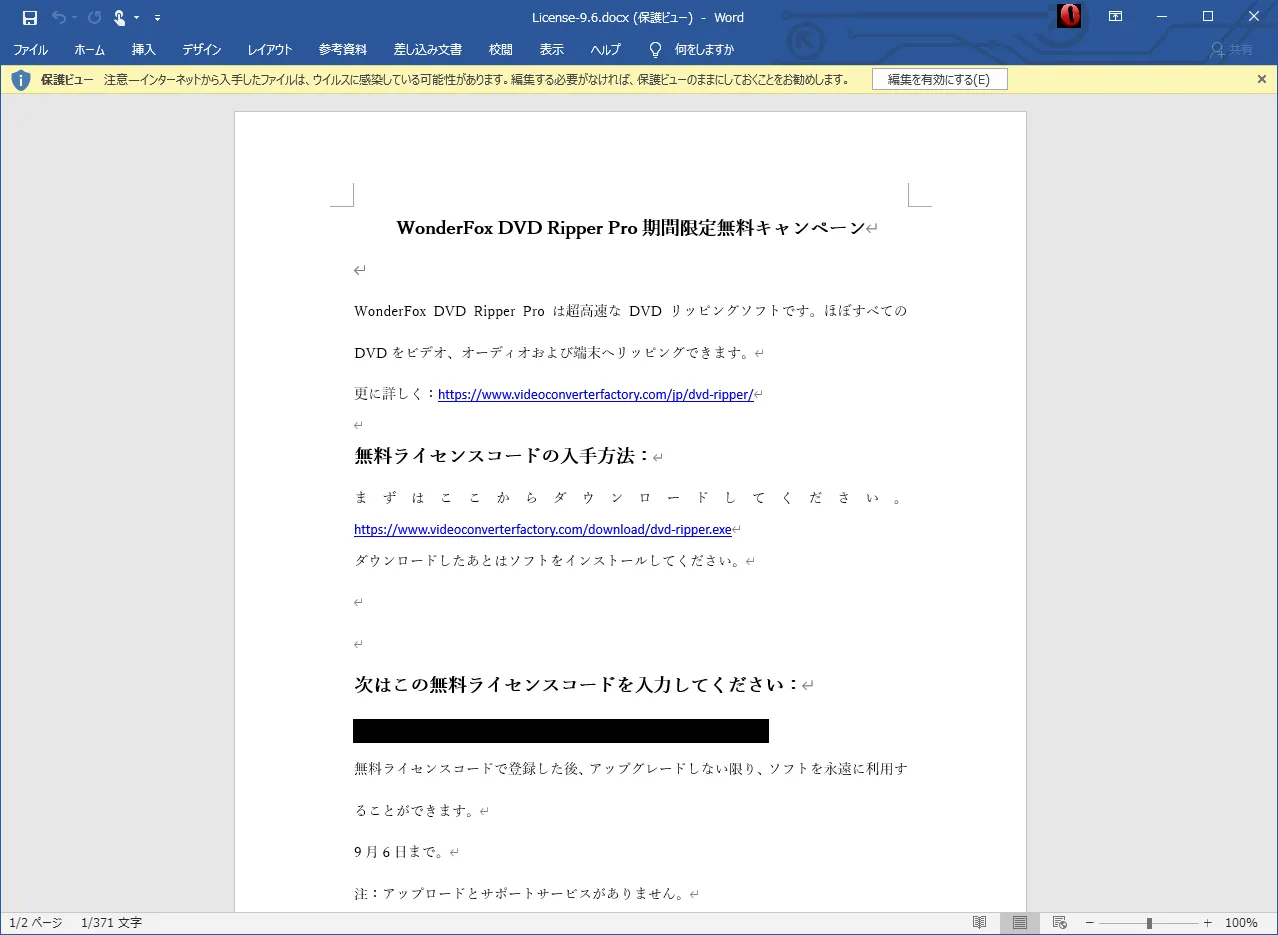This screenshot has width=1278, height=935.
Task: Click the Undo icon
Action: [58, 17]
